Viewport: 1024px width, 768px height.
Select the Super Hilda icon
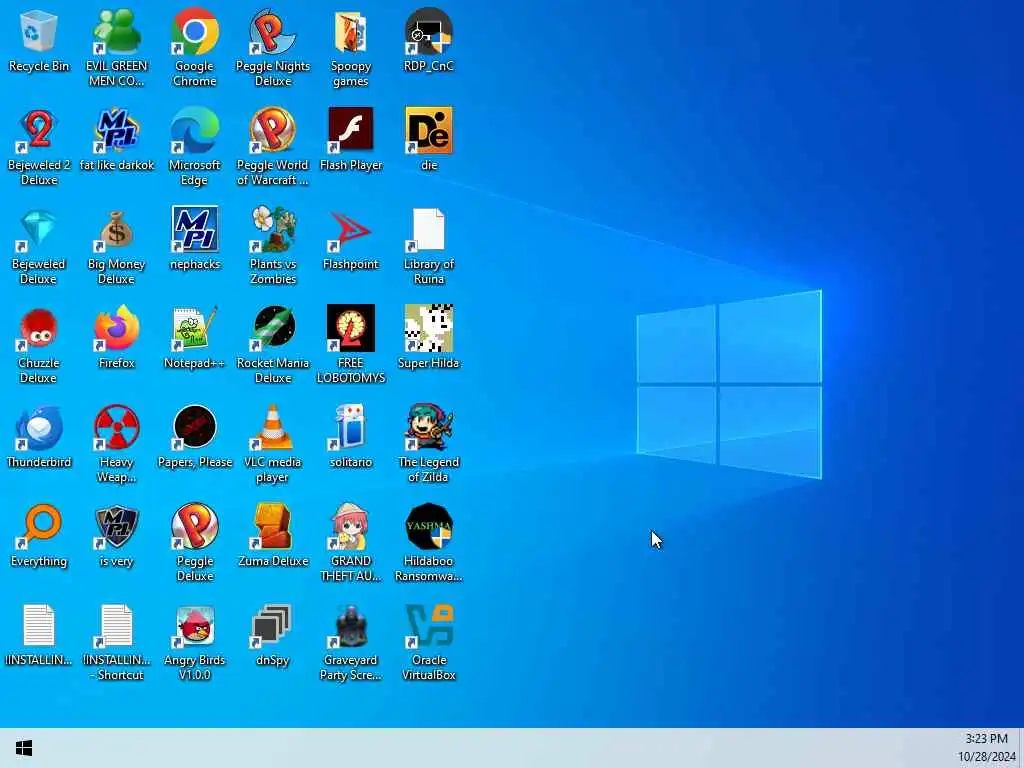[x=428, y=328]
